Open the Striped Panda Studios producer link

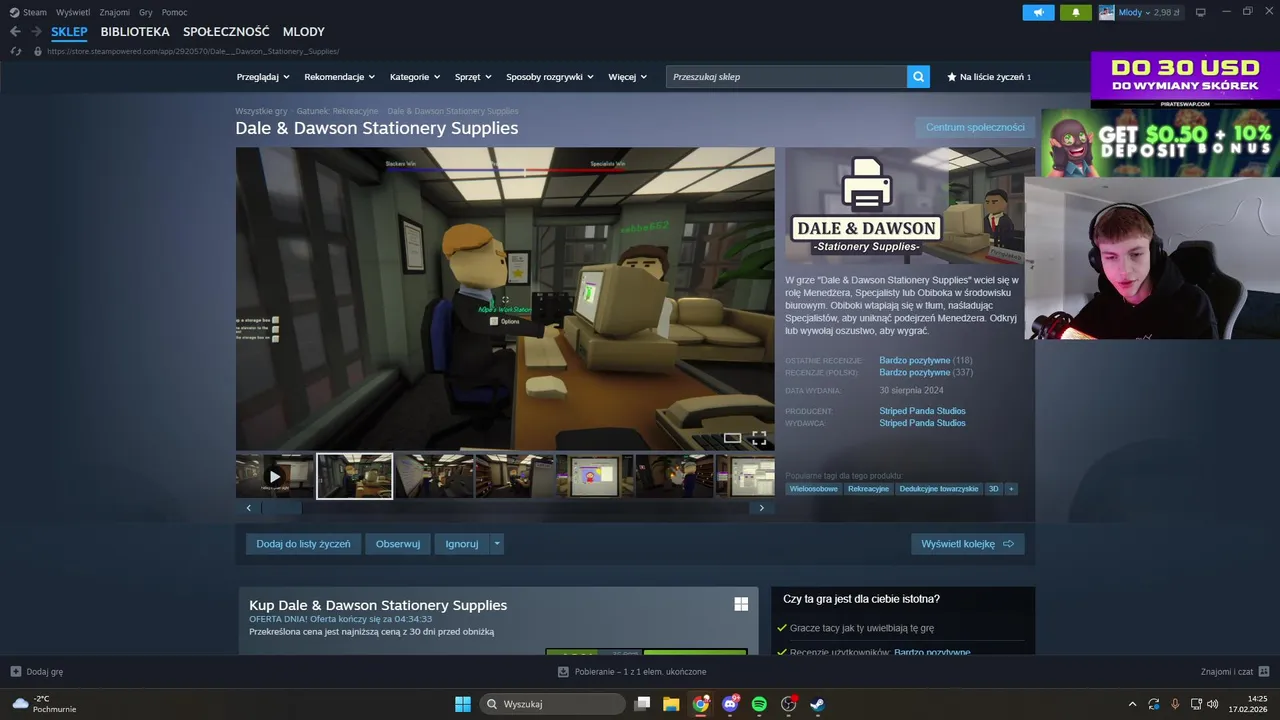click(x=922, y=411)
